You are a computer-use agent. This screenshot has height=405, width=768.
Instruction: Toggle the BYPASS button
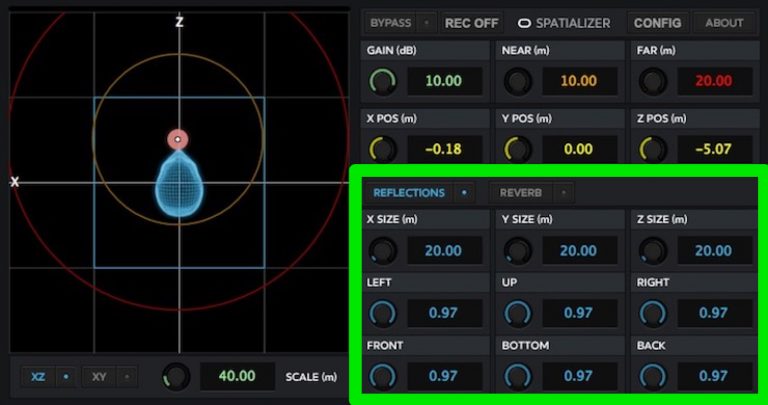coord(390,22)
